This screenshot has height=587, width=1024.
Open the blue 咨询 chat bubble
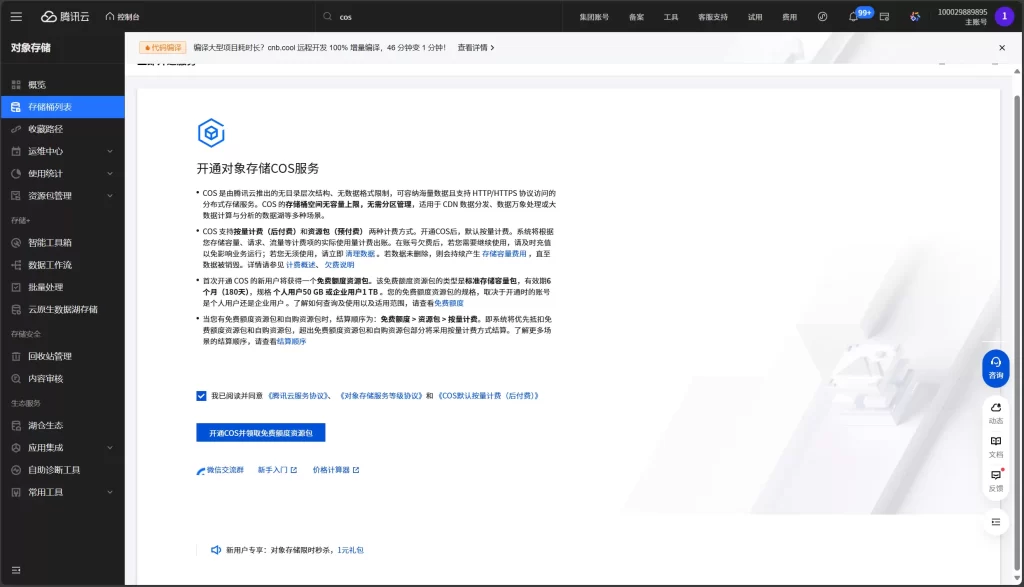click(x=994, y=369)
